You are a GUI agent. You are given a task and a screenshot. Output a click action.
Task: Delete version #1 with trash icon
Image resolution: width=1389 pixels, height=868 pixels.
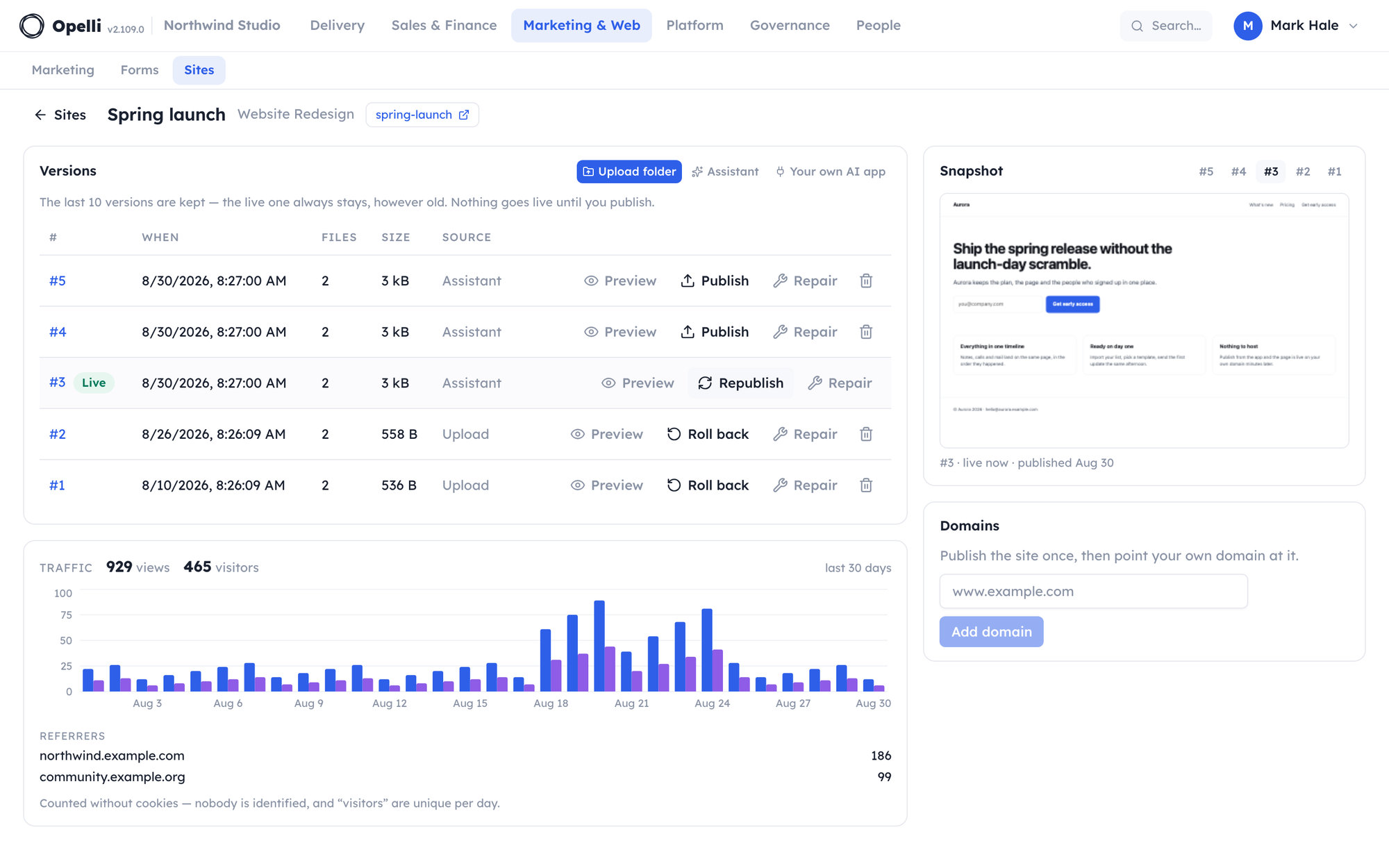pyautogui.click(x=866, y=485)
